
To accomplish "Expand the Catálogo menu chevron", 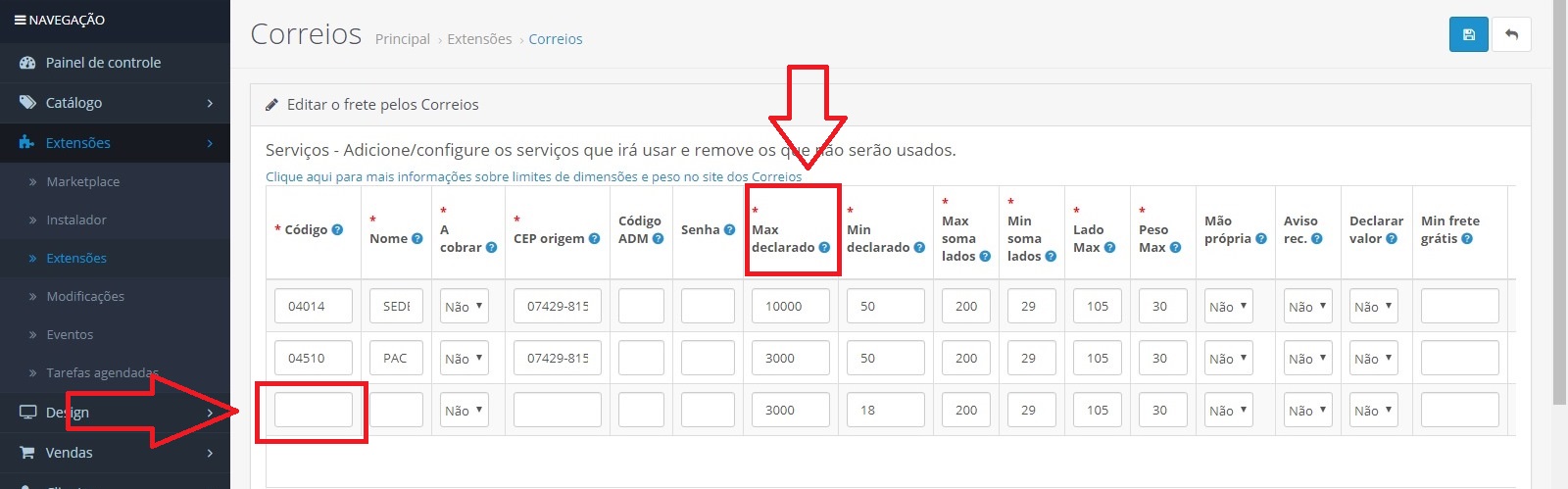I will coord(210,103).
